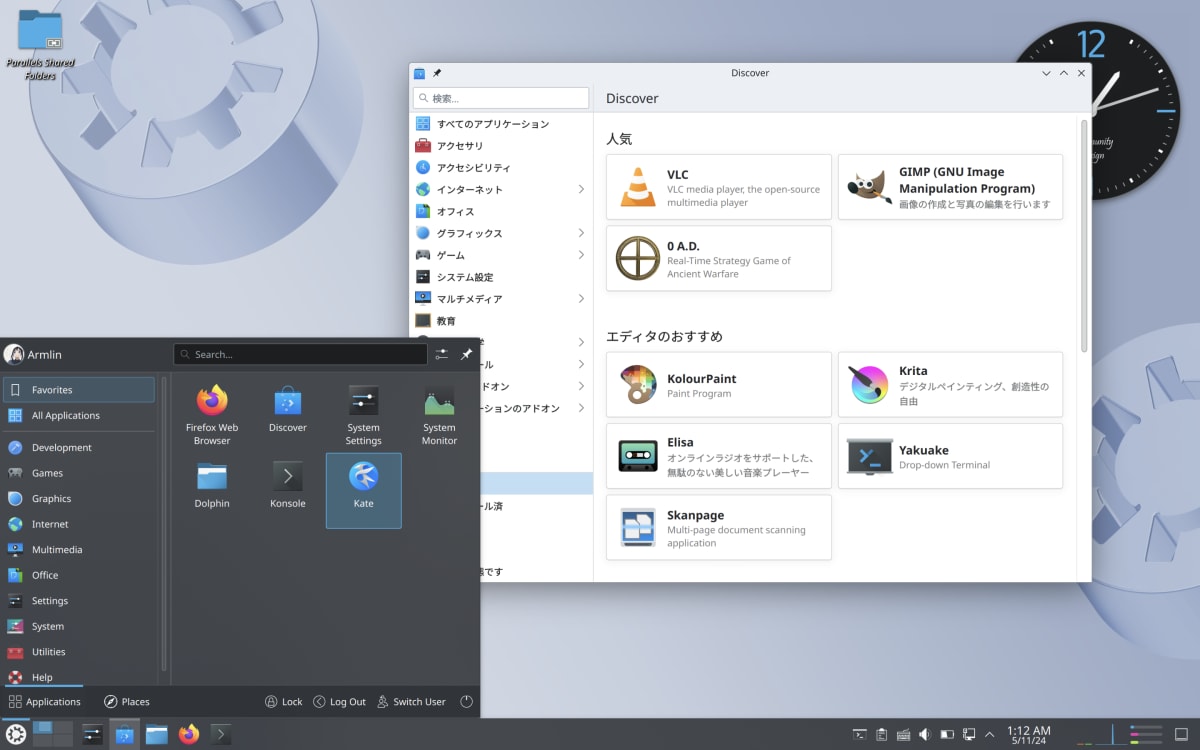Viewport: 1200px width, 750px height.
Task: Click the Discover window vertical scrollbar
Action: pyautogui.click(x=1084, y=235)
